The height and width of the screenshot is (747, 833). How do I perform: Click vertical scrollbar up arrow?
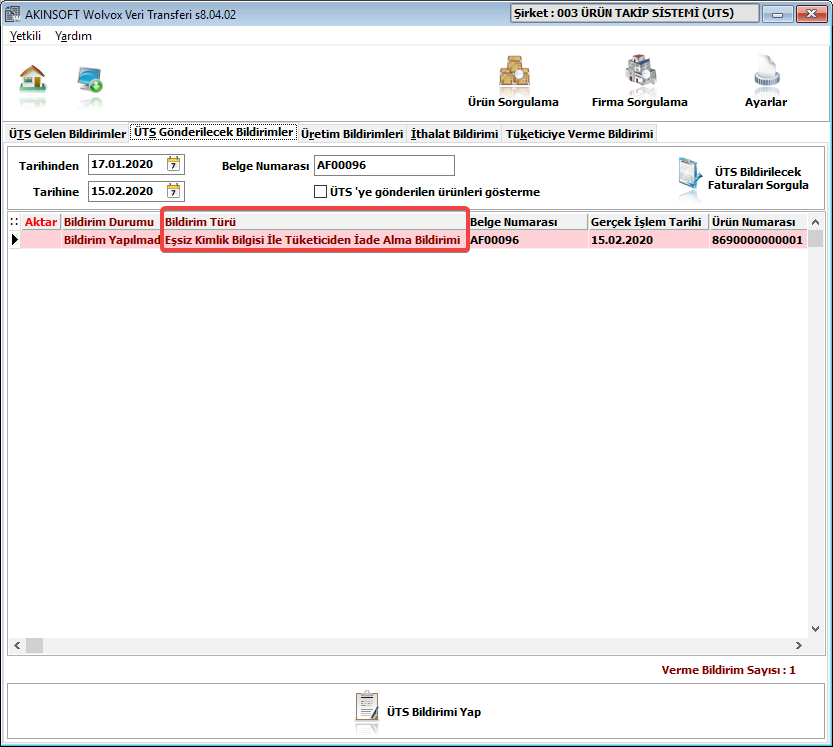(815, 222)
